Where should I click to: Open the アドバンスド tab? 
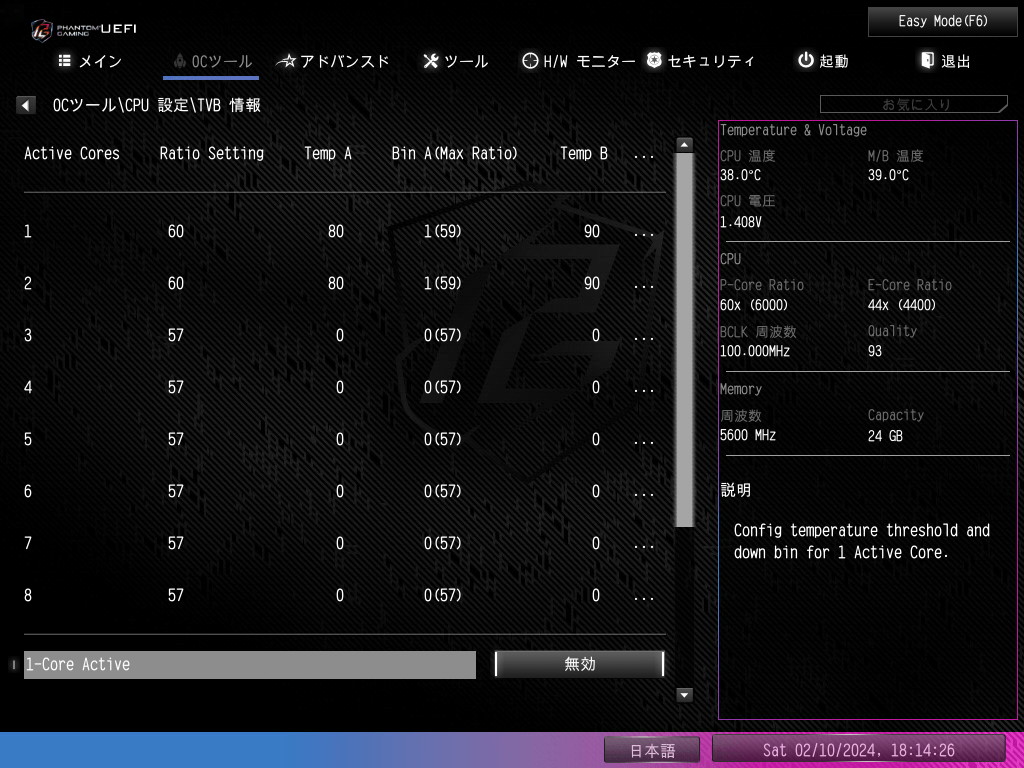click(x=332, y=61)
